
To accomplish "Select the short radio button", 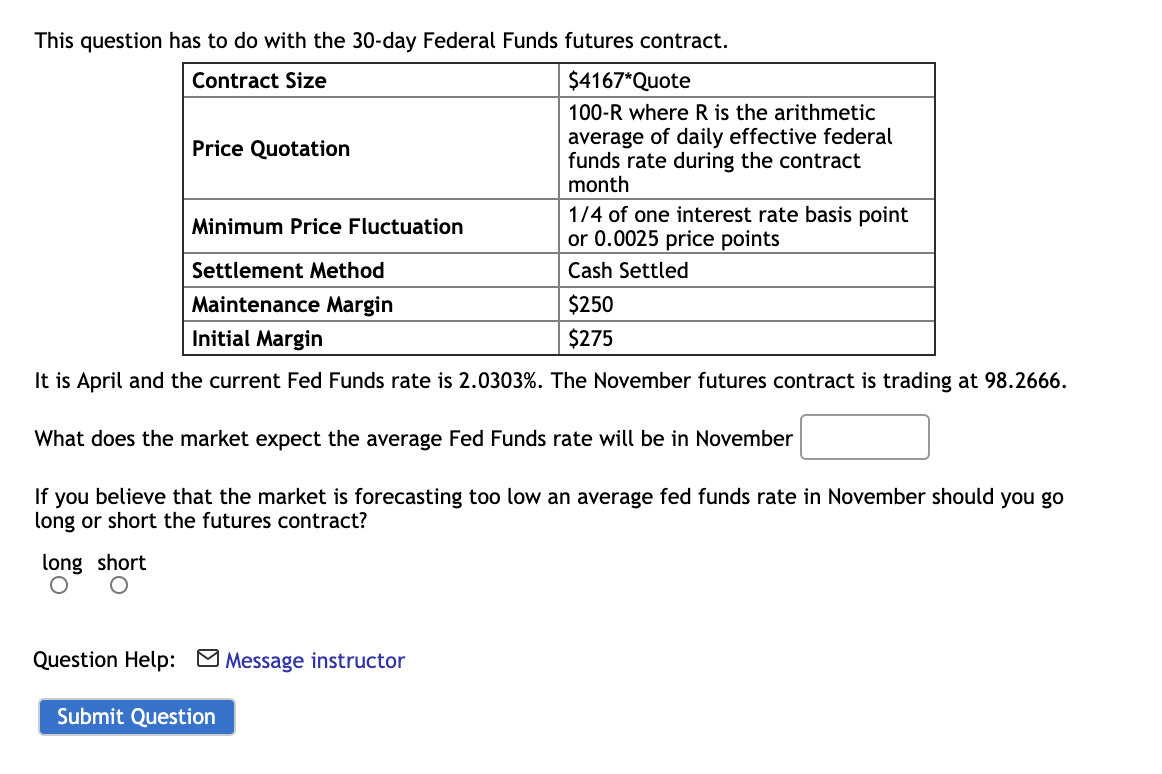I will (x=118, y=585).
